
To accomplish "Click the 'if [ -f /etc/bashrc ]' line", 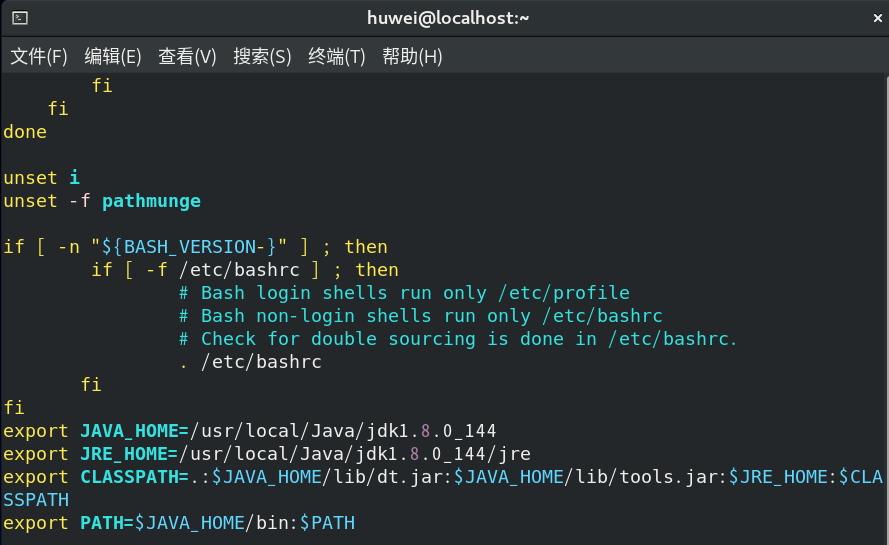I will (x=245, y=270).
